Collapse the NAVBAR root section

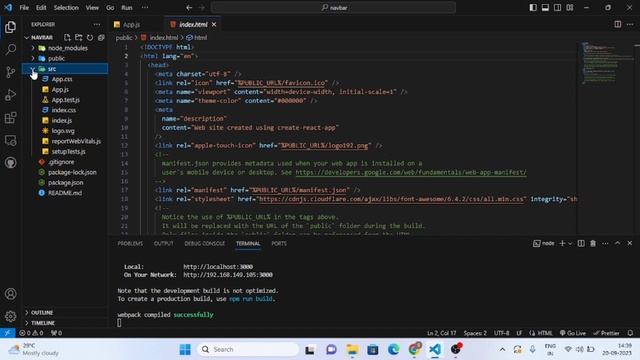[x=27, y=38]
